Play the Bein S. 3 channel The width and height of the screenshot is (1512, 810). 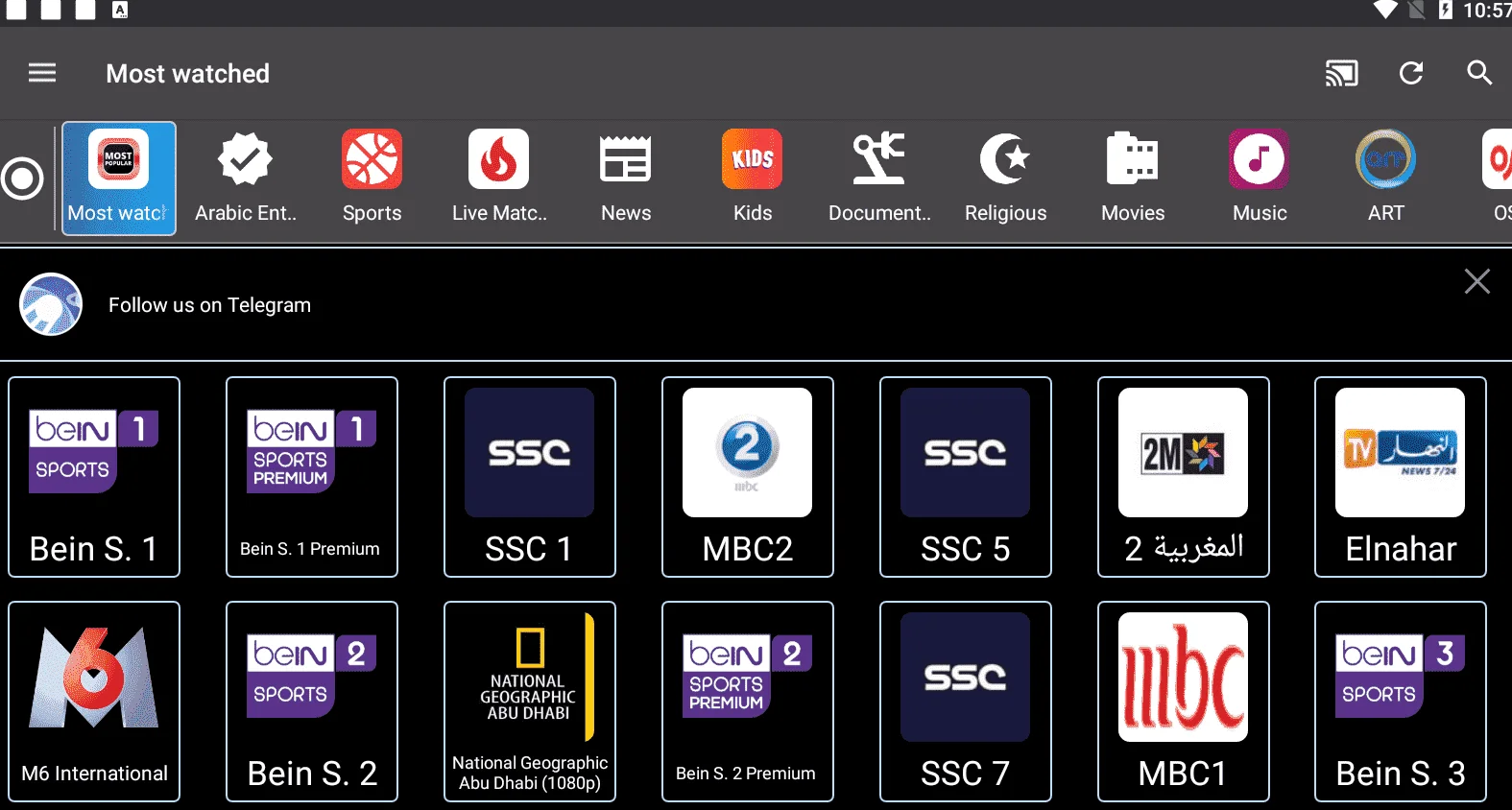pyautogui.click(x=1401, y=702)
